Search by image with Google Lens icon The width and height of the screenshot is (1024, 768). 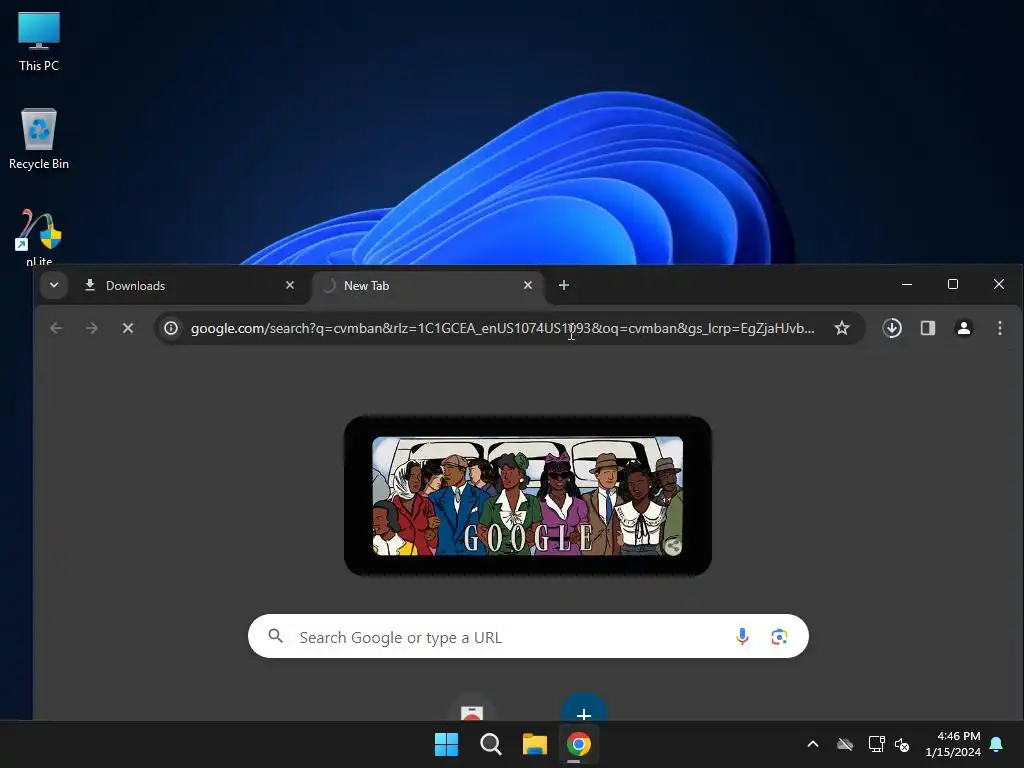tap(779, 637)
